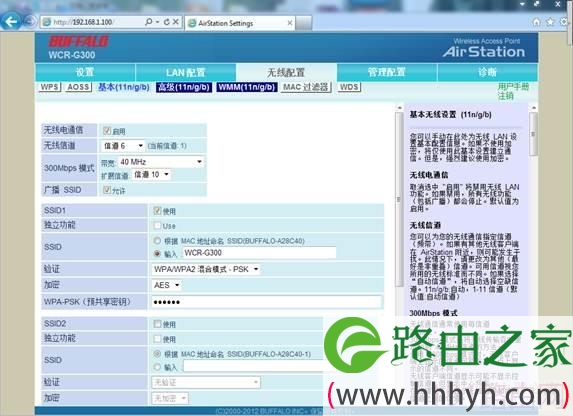Click the settings pane scroll-up arrow

pos(399,108)
